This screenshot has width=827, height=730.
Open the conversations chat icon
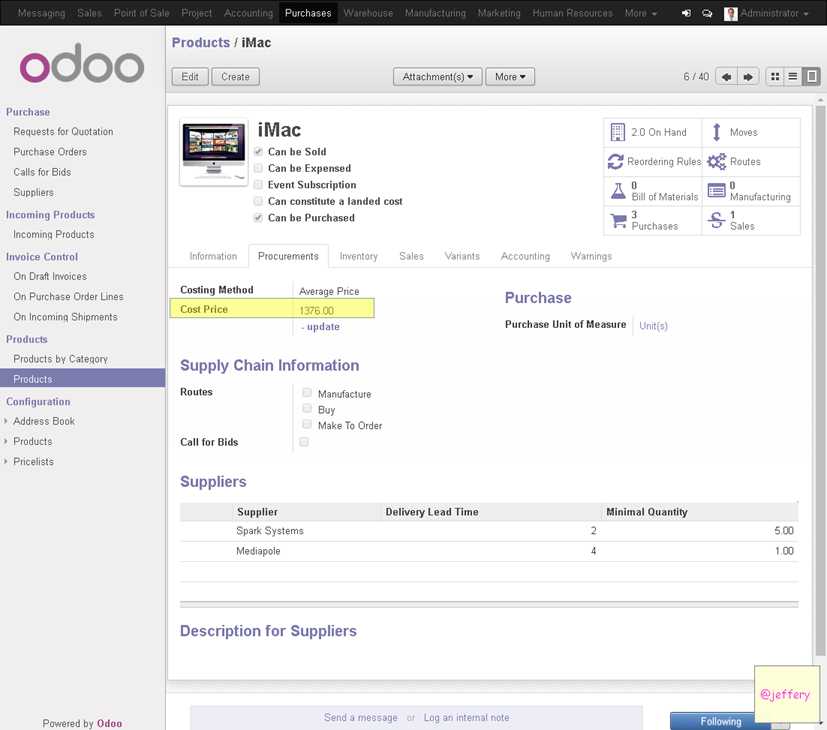707,13
